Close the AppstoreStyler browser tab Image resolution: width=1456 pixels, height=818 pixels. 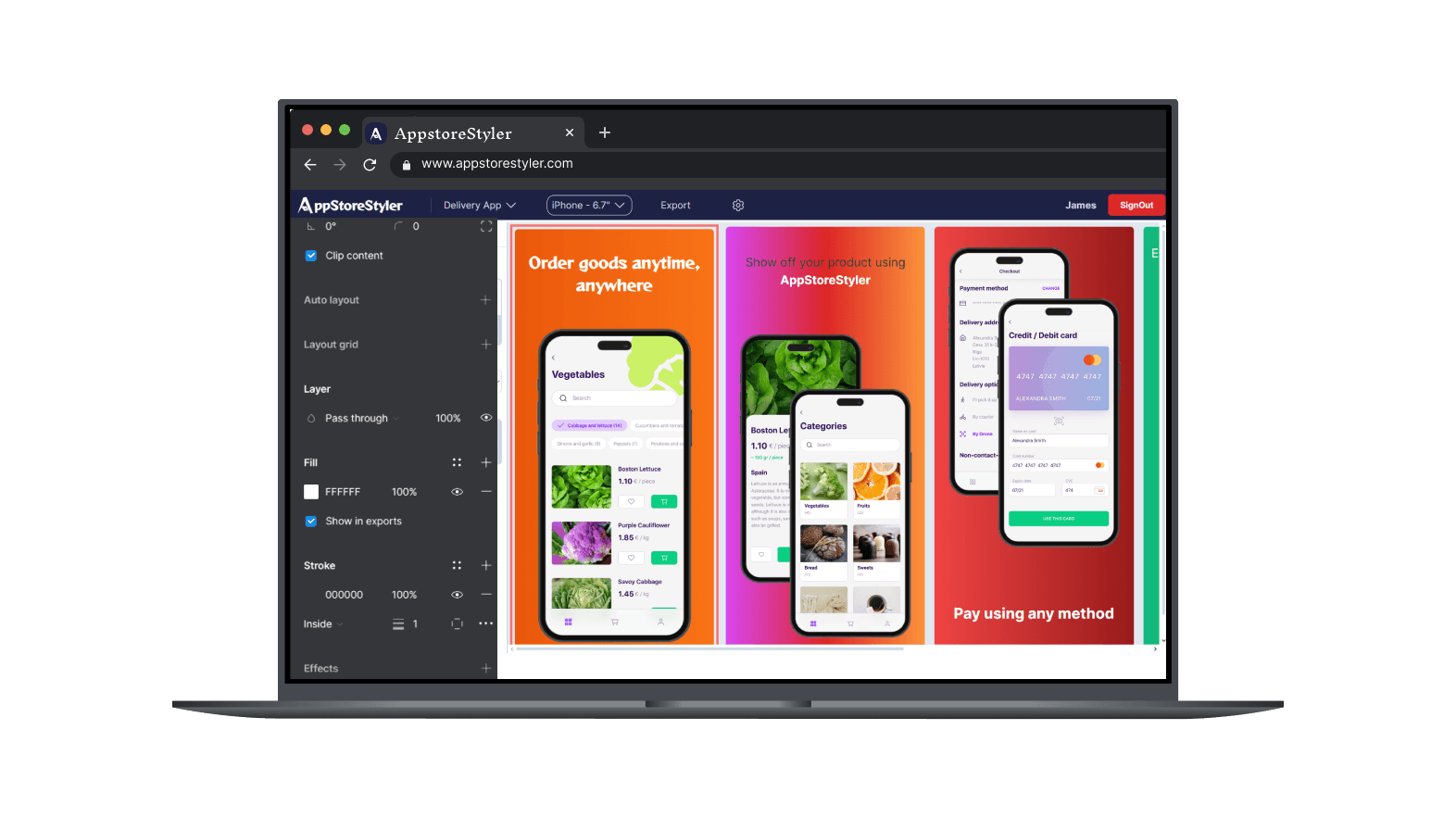(570, 132)
